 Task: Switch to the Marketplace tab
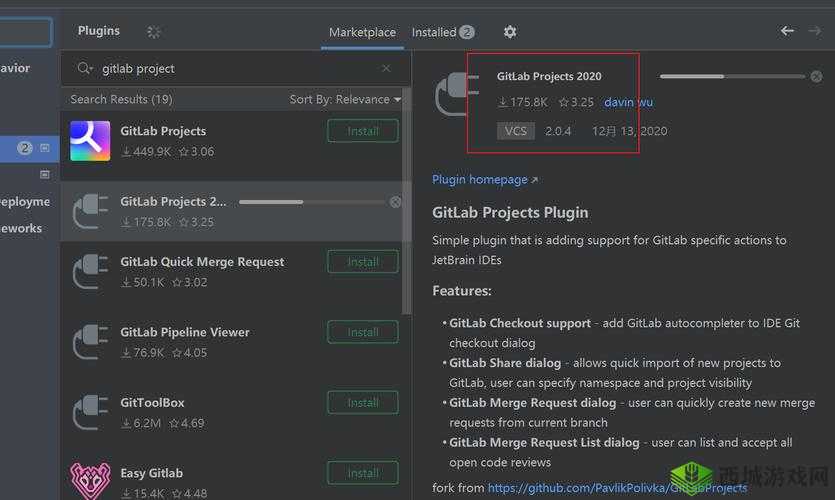pyautogui.click(x=362, y=32)
